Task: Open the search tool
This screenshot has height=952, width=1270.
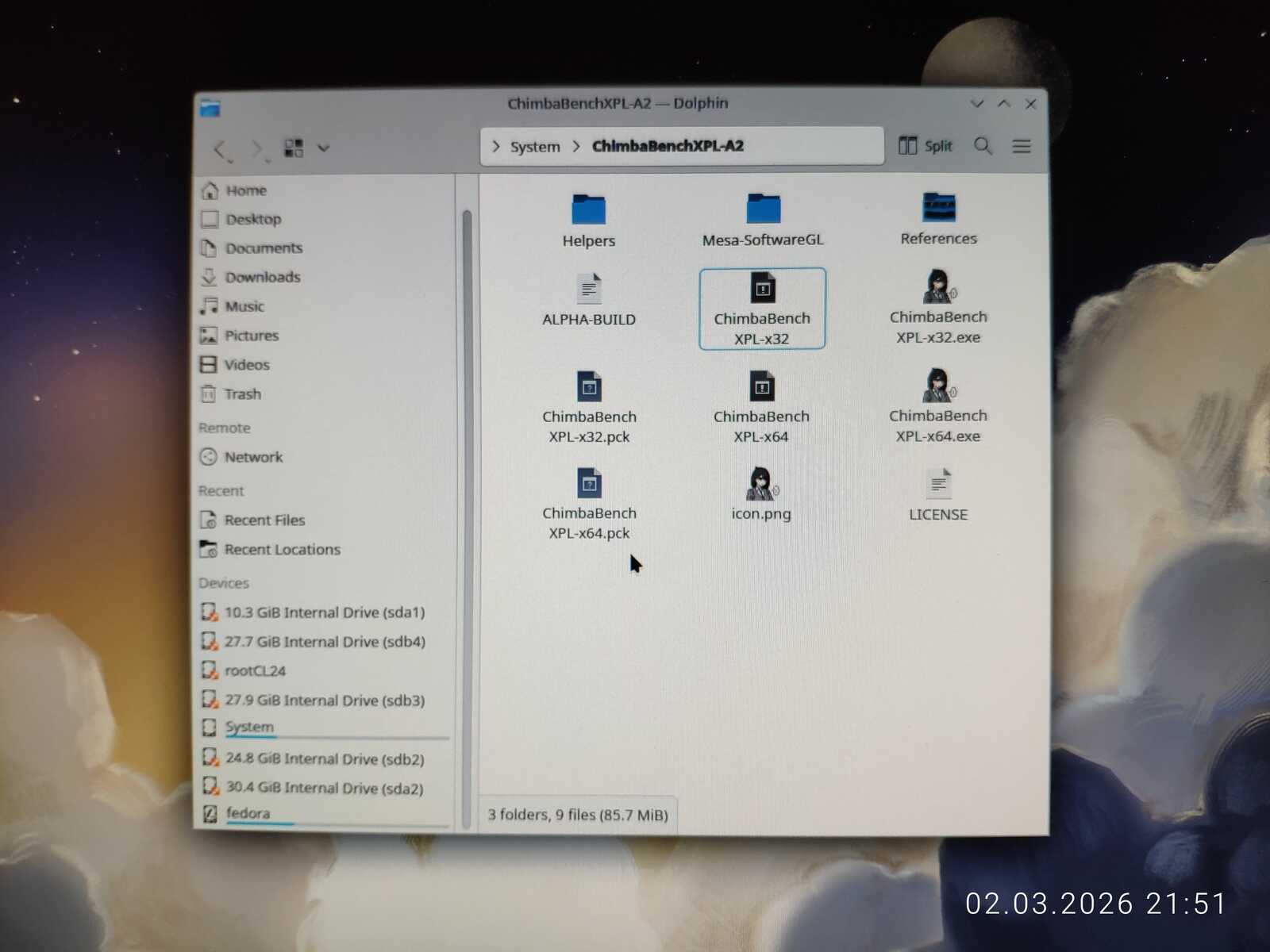Action: click(x=983, y=146)
